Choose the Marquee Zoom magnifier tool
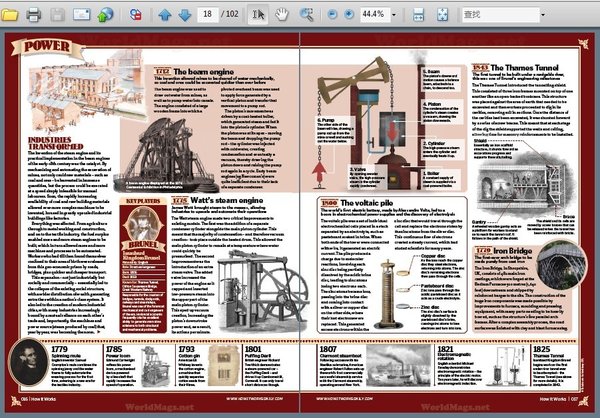This screenshot has height=418, width=600. pos(306,15)
